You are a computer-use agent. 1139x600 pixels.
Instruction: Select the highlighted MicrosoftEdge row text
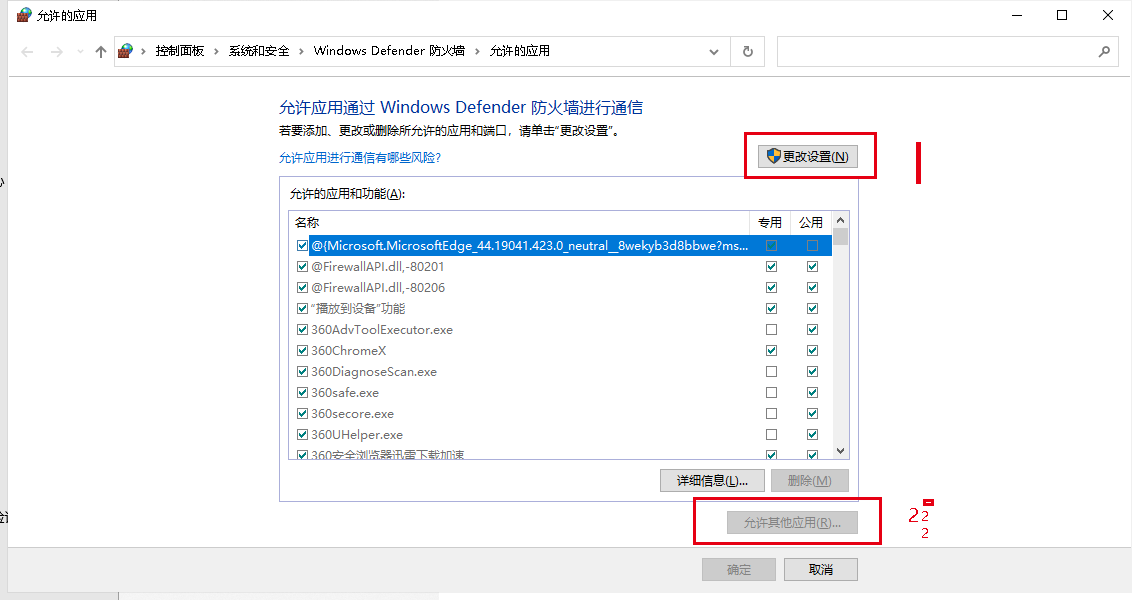click(530, 246)
